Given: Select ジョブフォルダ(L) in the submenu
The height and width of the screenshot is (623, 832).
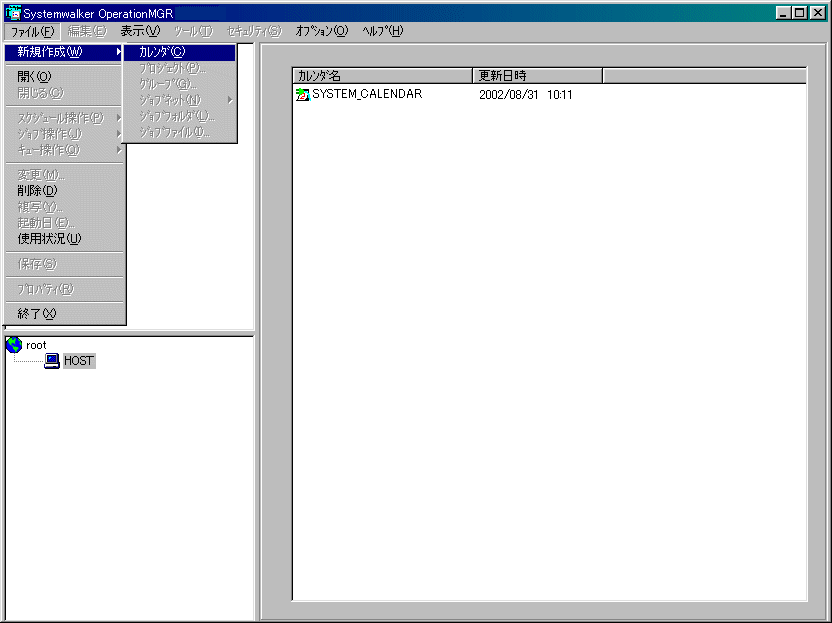Looking at the screenshot, I should tap(179, 116).
